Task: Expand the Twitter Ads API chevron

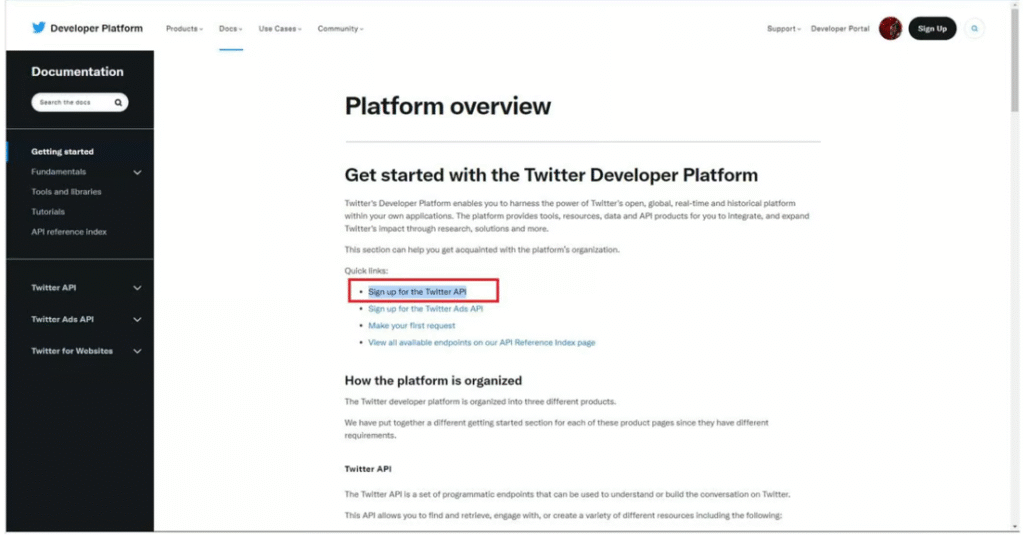Action: pos(137,319)
